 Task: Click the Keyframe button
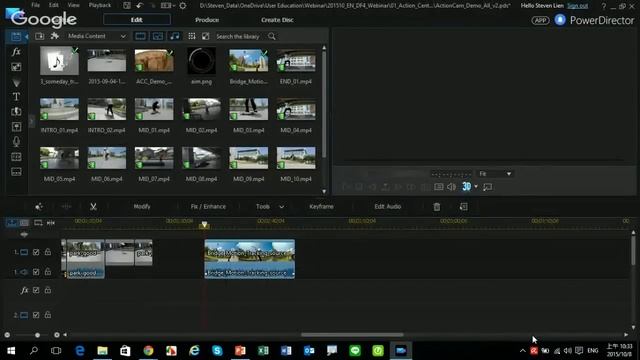coord(321,207)
